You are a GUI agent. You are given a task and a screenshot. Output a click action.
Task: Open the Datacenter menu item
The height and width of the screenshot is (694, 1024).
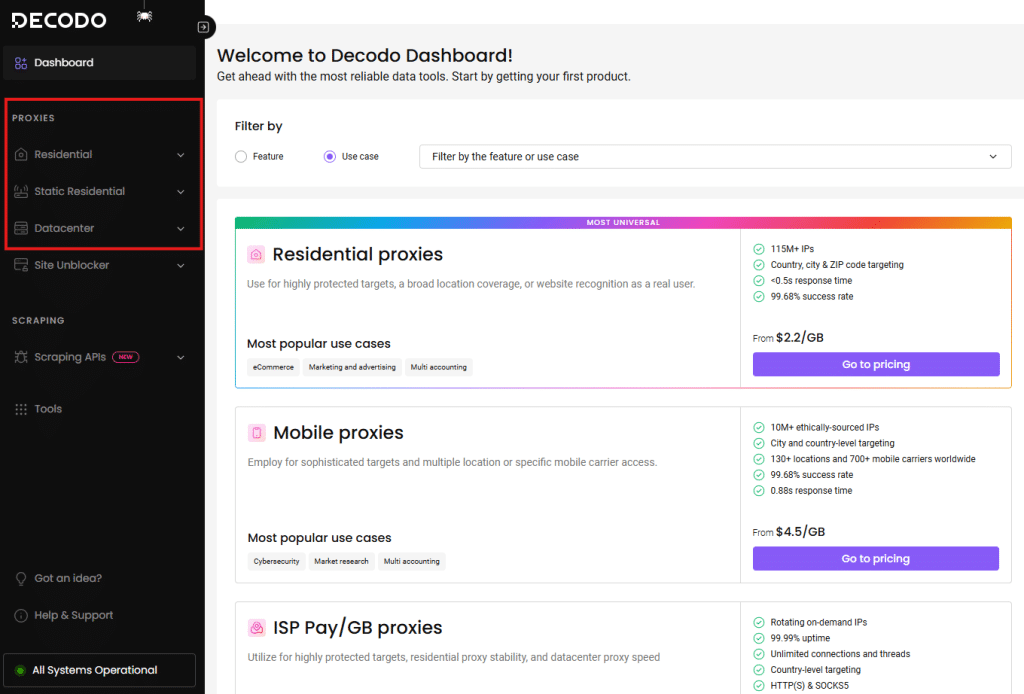click(99, 229)
